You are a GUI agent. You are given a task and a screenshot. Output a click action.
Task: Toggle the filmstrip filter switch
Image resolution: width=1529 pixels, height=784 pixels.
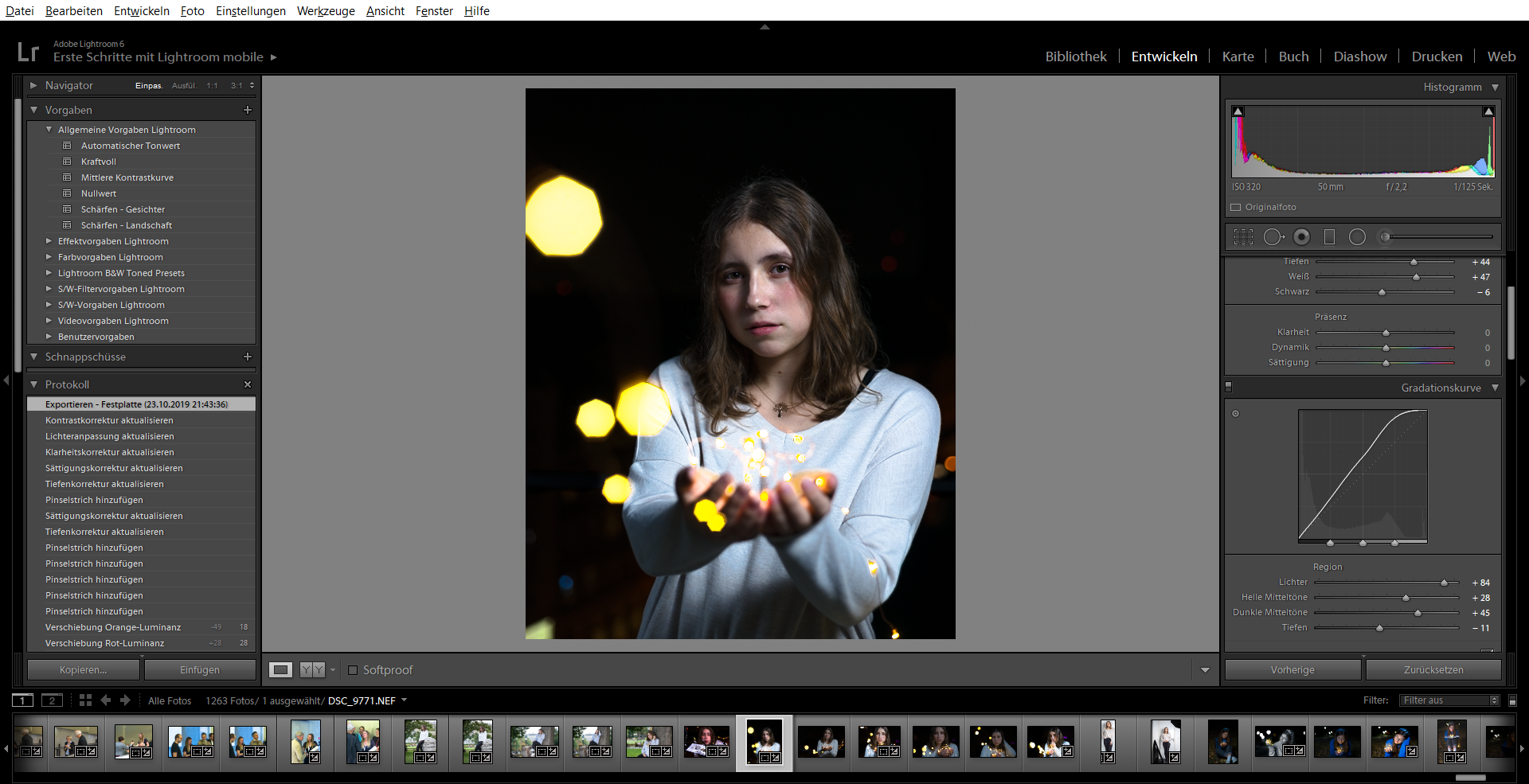coord(1512,700)
